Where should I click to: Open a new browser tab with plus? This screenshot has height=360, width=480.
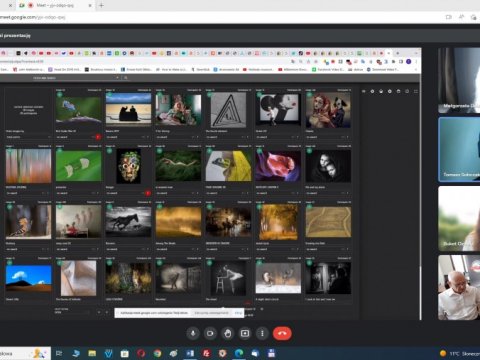[x=101, y=5]
